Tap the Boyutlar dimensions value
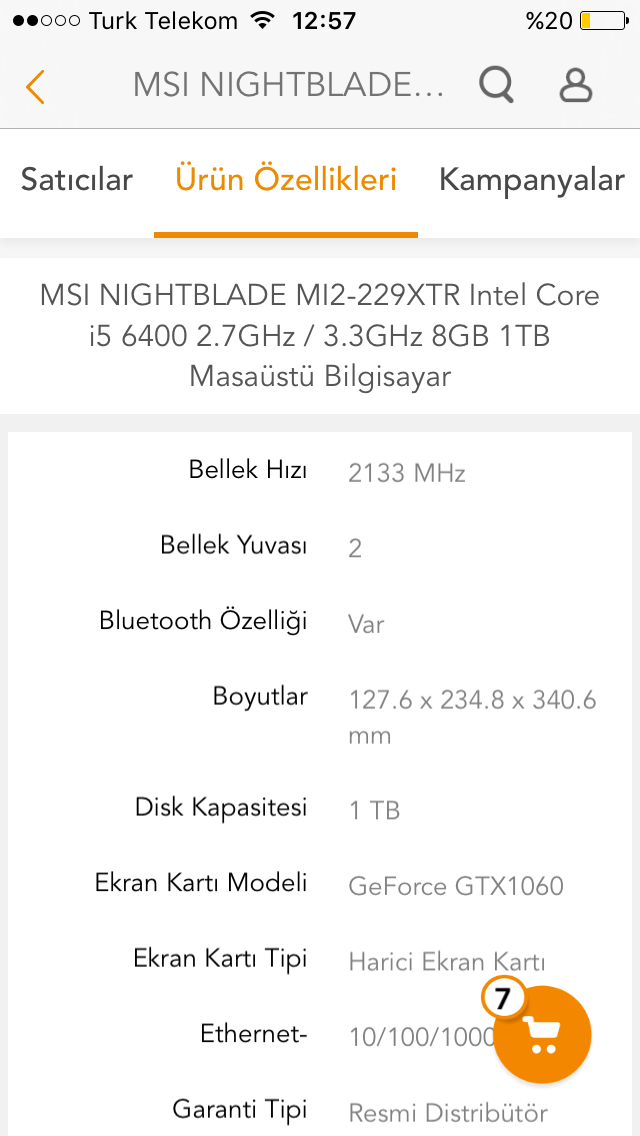The height and width of the screenshot is (1136, 640). pos(472,717)
